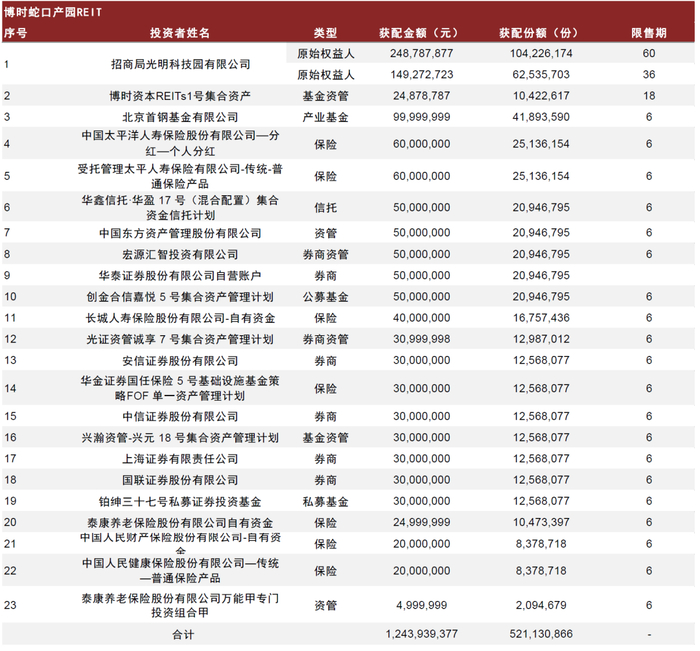Select 华鑫信托·华盈 17 号 trust plan name
The height and width of the screenshot is (651, 700).
click(x=180, y=208)
